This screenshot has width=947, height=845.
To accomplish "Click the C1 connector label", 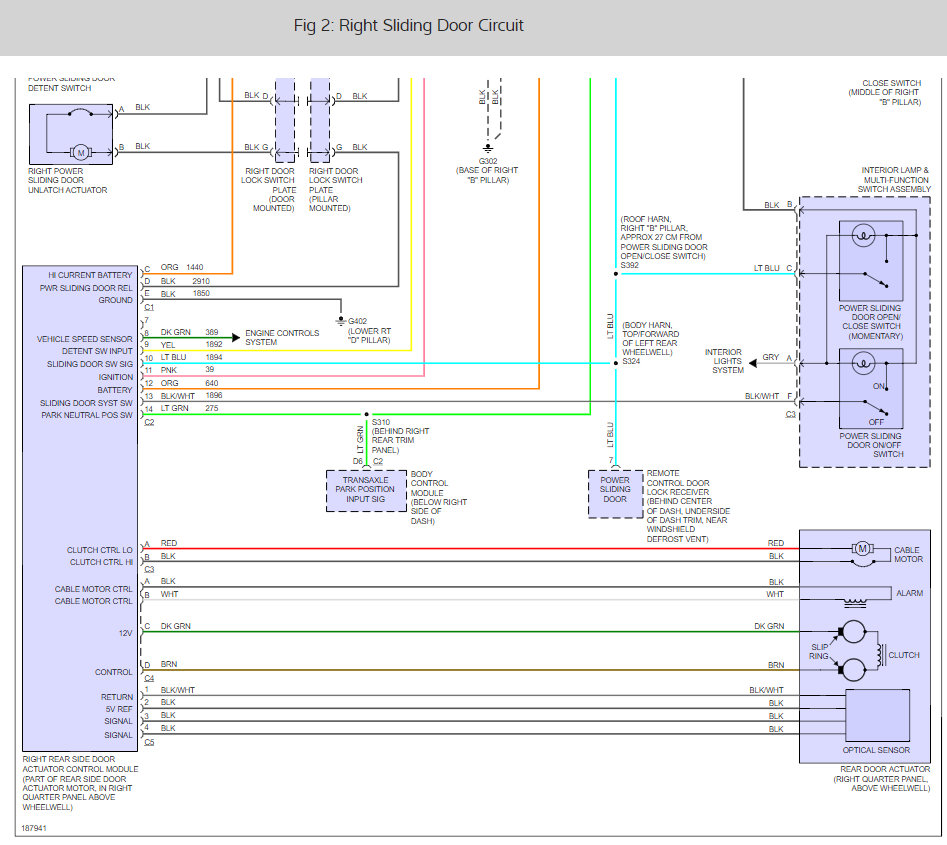I will pos(149,307).
